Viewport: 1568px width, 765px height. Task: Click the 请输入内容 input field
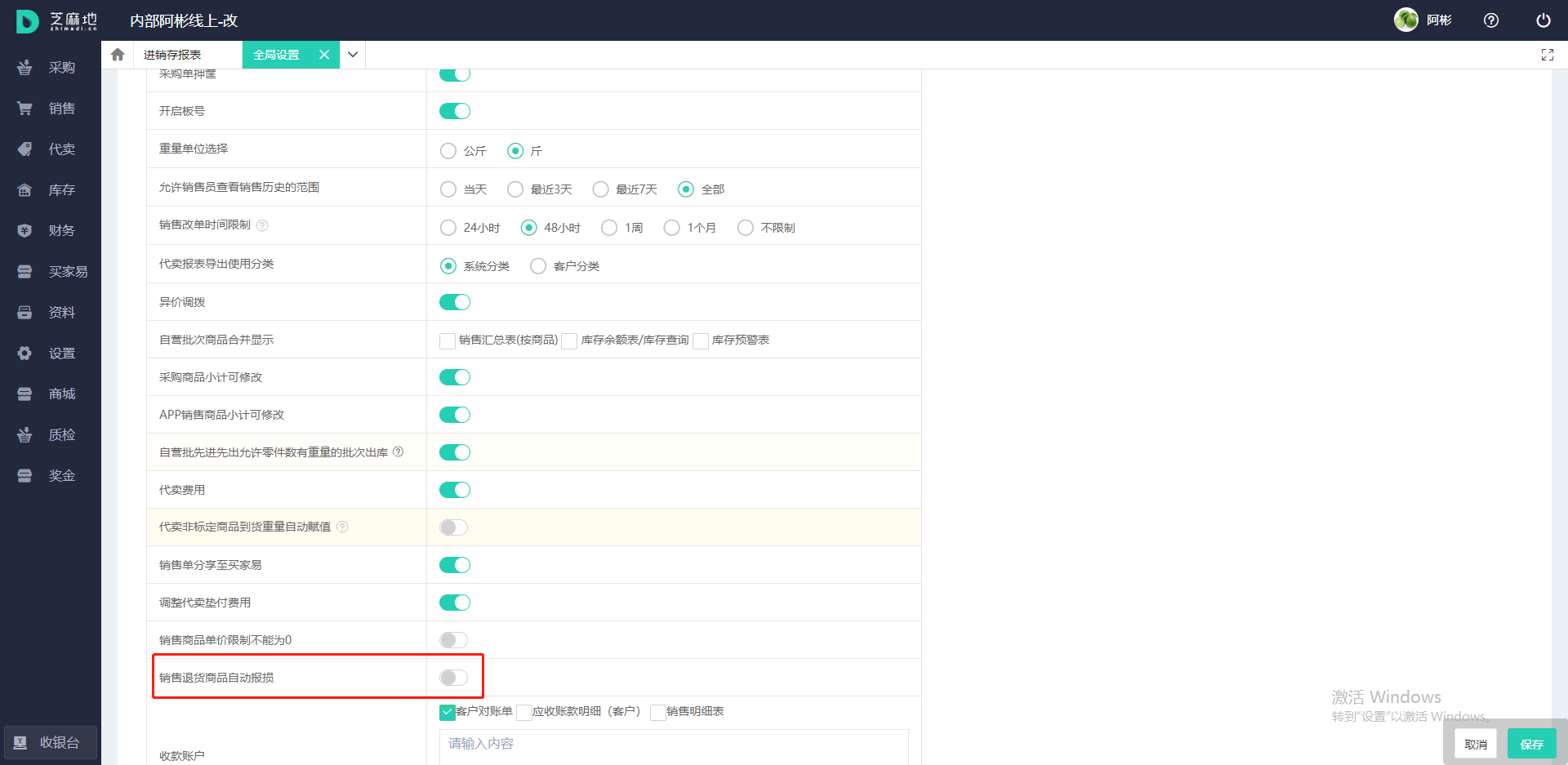click(x=674, y=744)
